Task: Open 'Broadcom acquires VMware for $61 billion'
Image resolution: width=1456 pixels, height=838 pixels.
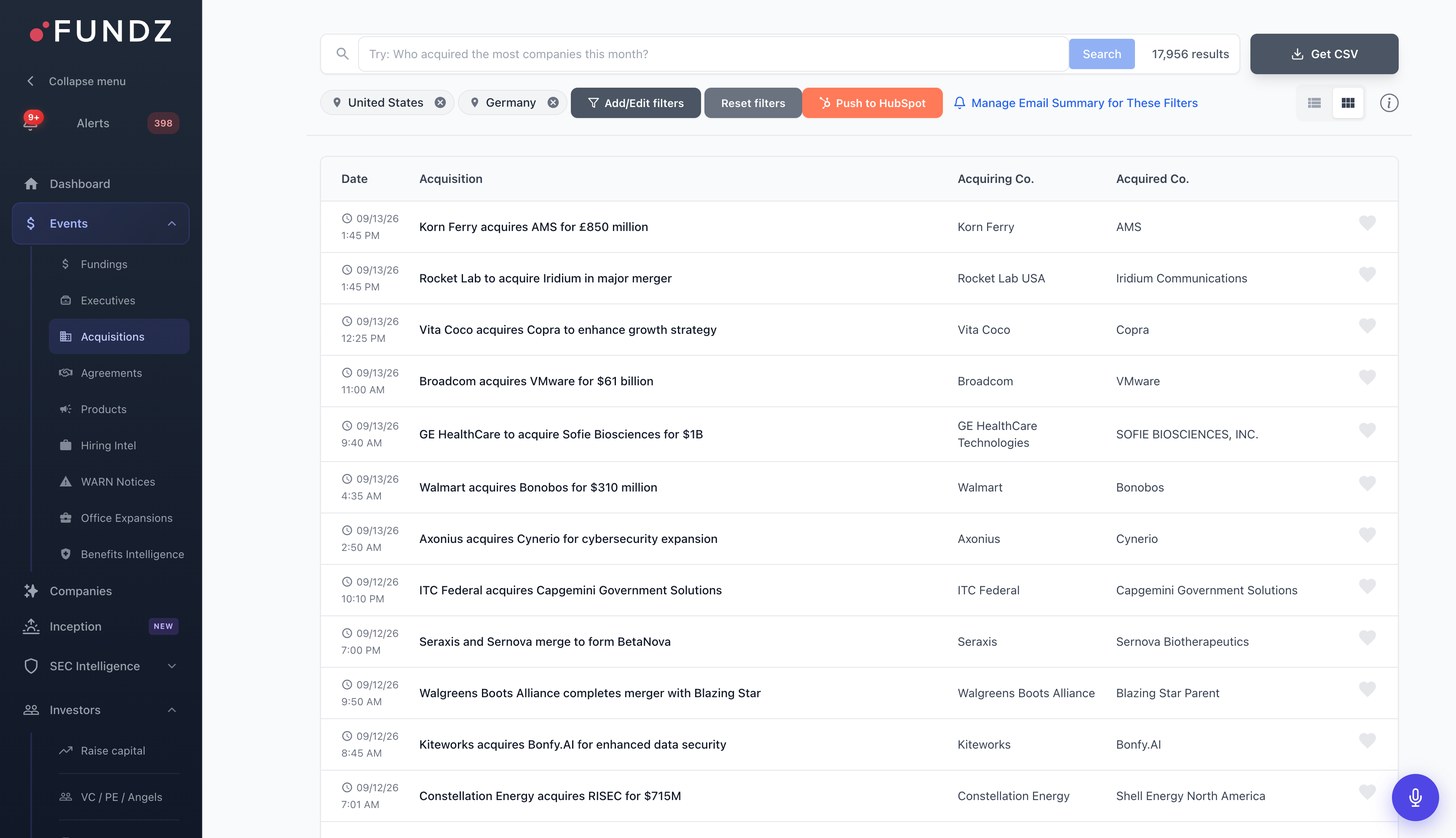Action: [x=536, y=381]
